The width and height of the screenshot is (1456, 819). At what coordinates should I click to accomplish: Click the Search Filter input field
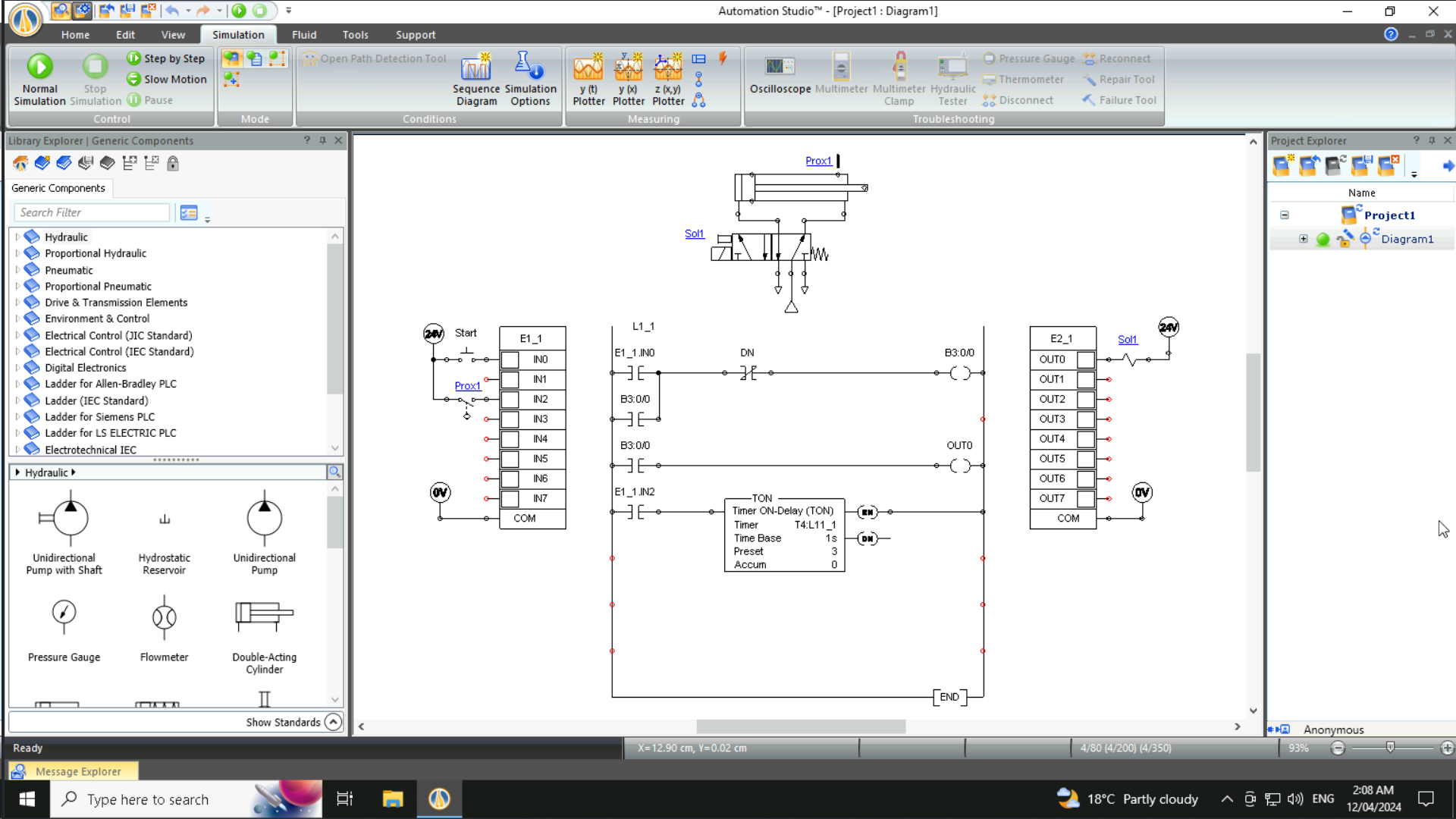(x=91, y=212)
